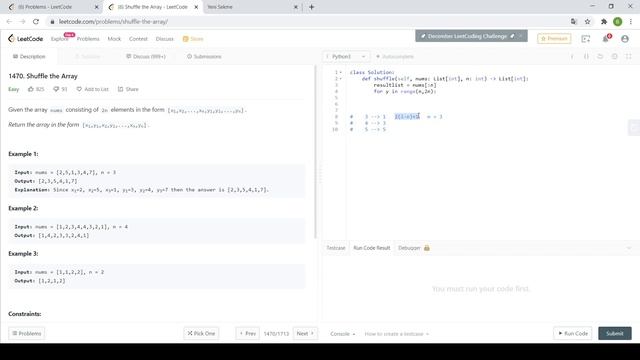Collapse the class Solution fold arrow
Viewport: 640px width, 360px height.
[341, 72]
